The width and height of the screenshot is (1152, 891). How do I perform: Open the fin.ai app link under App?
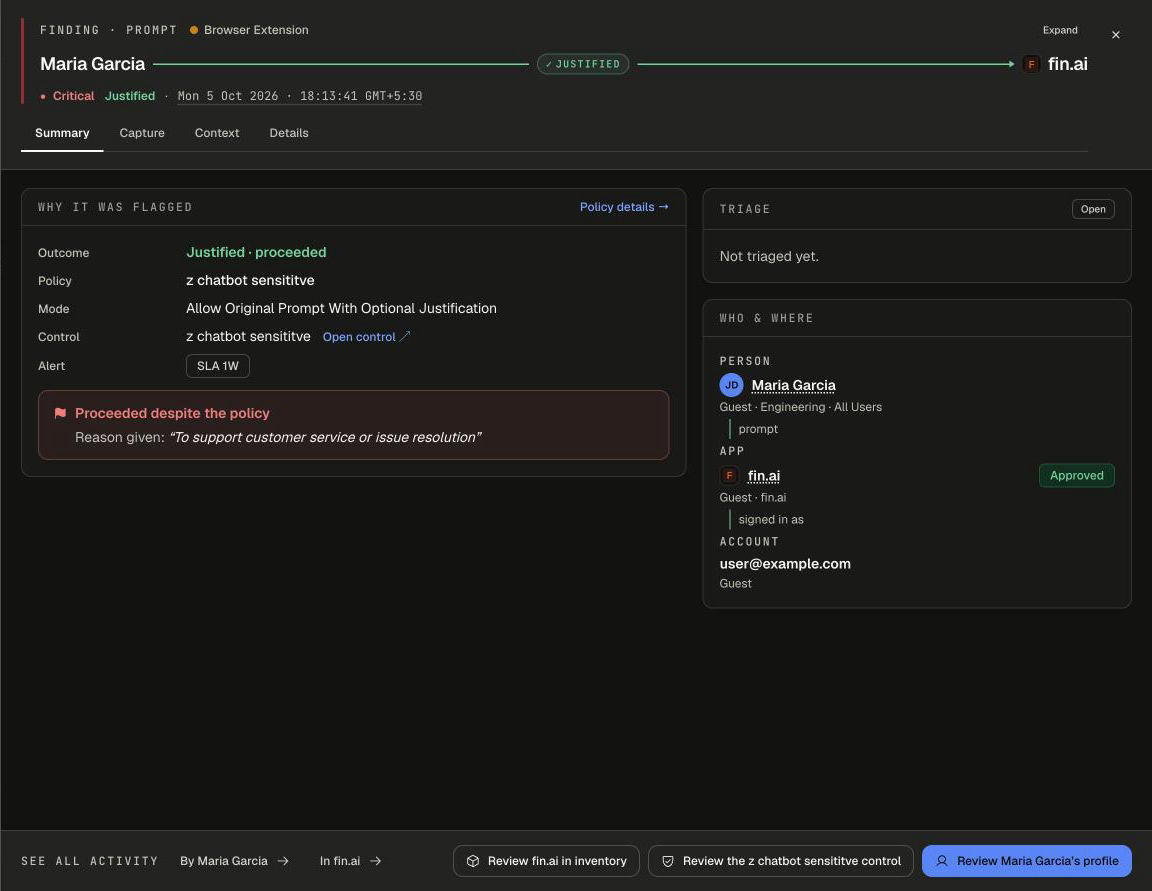[x=764, y=475]
